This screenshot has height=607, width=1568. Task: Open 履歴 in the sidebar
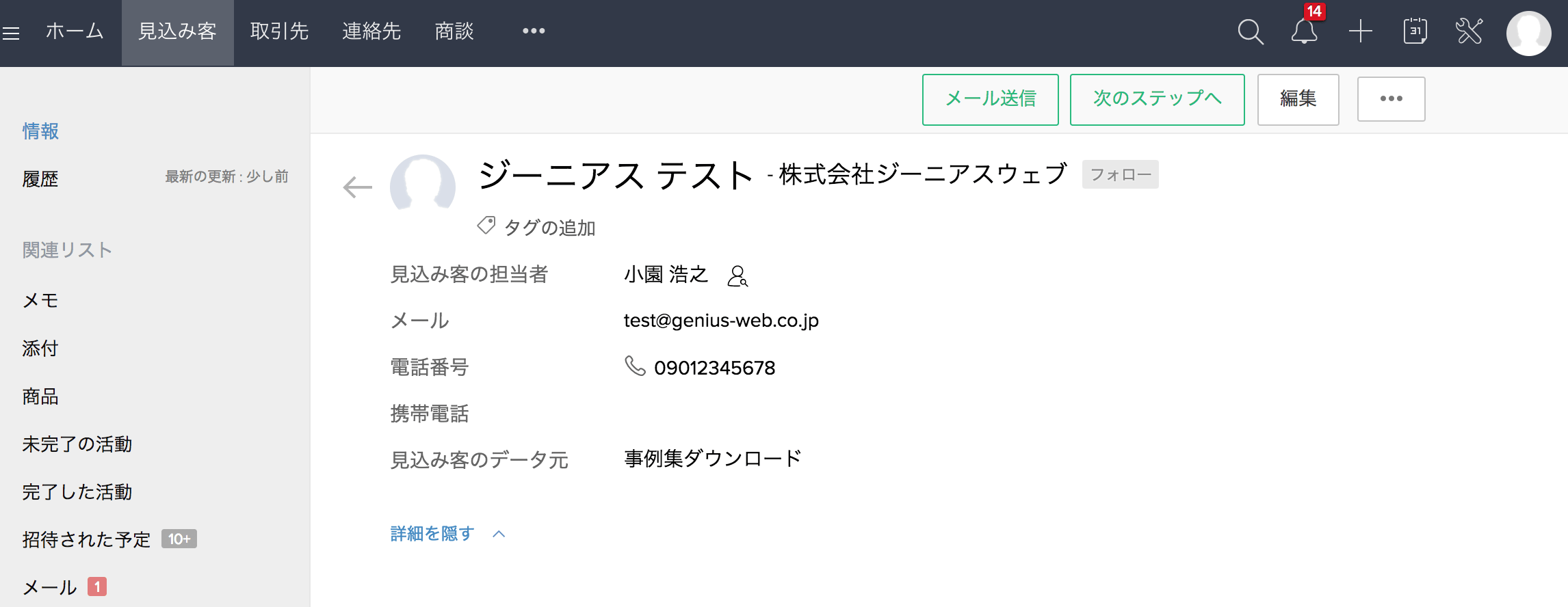[40, 179]
